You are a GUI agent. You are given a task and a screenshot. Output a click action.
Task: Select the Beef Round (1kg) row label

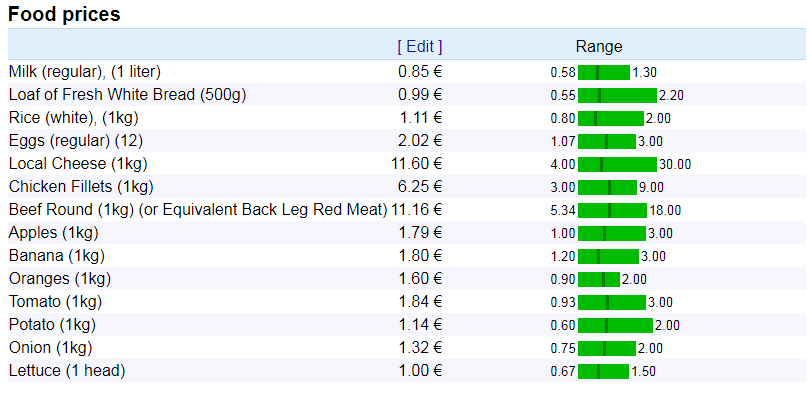[198, 210]
